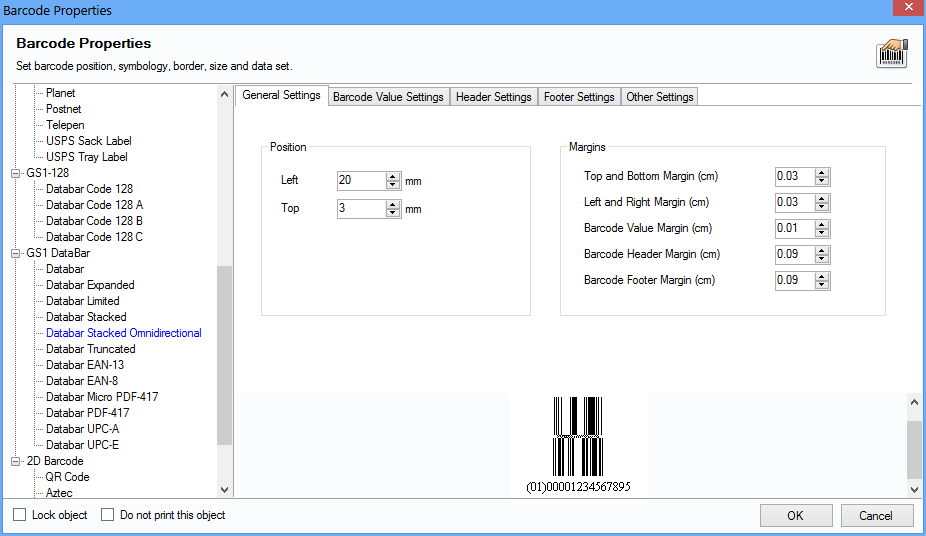Select Telepen symbology
Screen dimensions: 926x536
point(65,125)
